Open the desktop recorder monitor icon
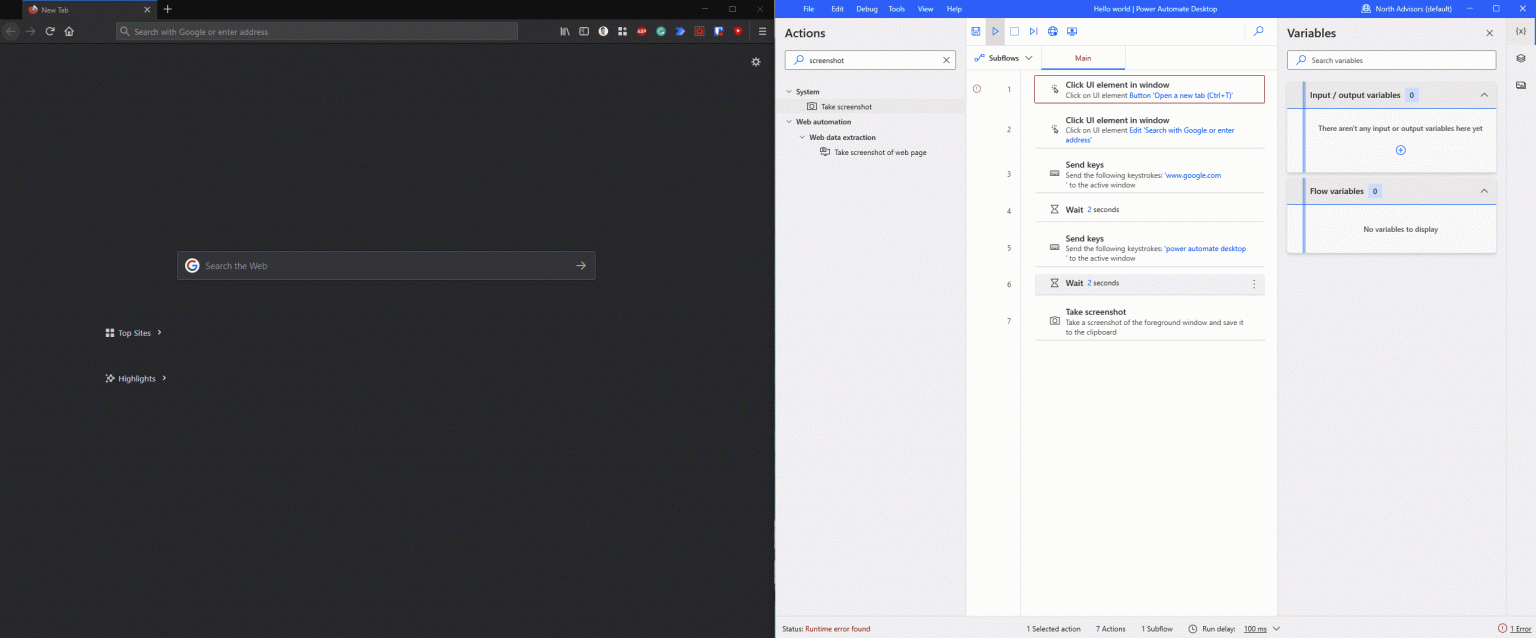Image resolution: width=1536 pixels, height=638 pixels. tap(1072, 31)
